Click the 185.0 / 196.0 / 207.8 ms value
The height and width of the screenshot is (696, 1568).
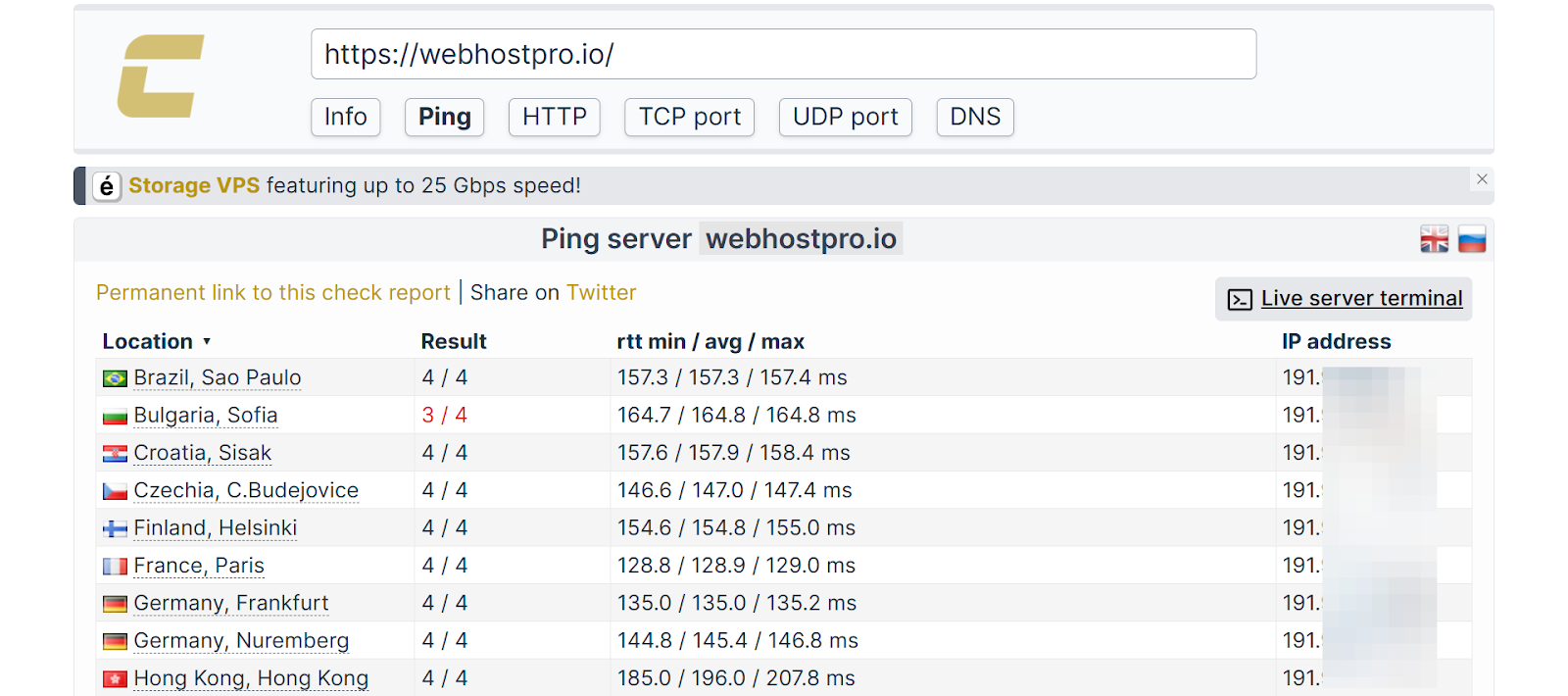[736, 678]
